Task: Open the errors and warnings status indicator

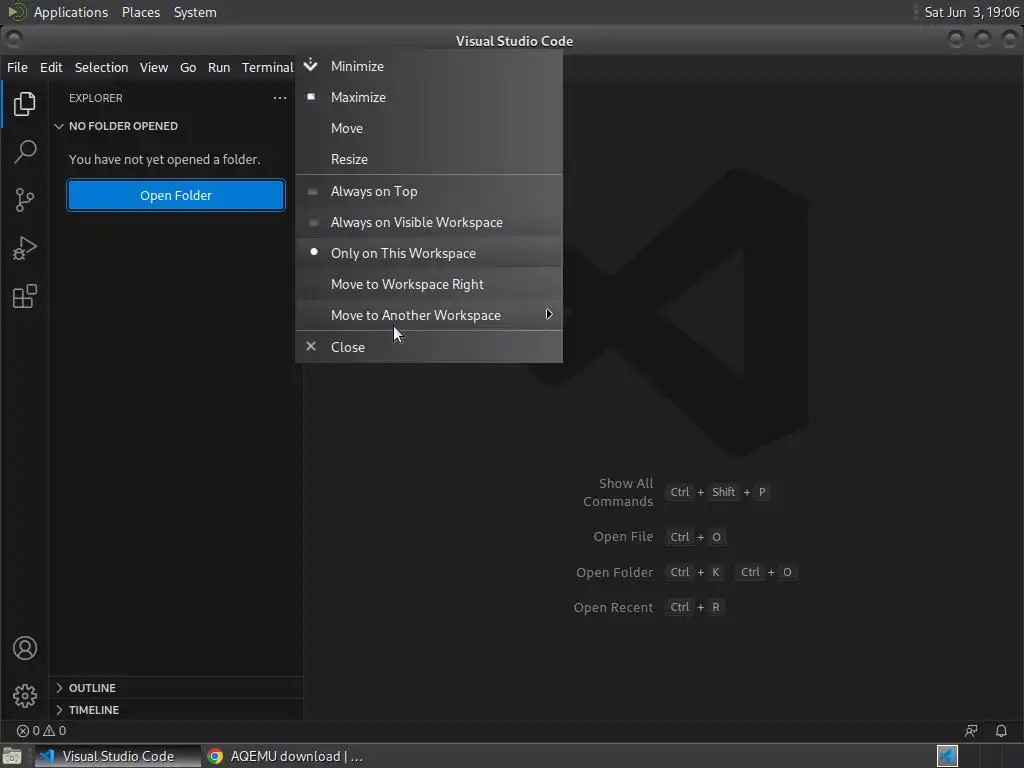Action: tap(41, 731)
